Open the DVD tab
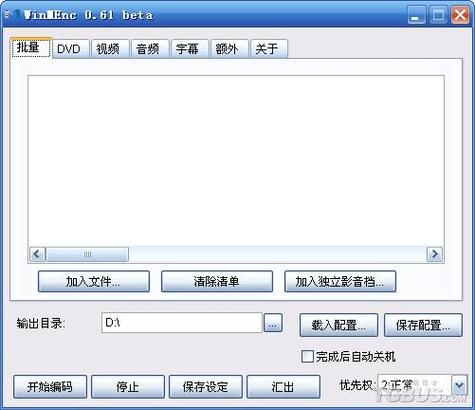475x410 pixels. click(71, 49)
